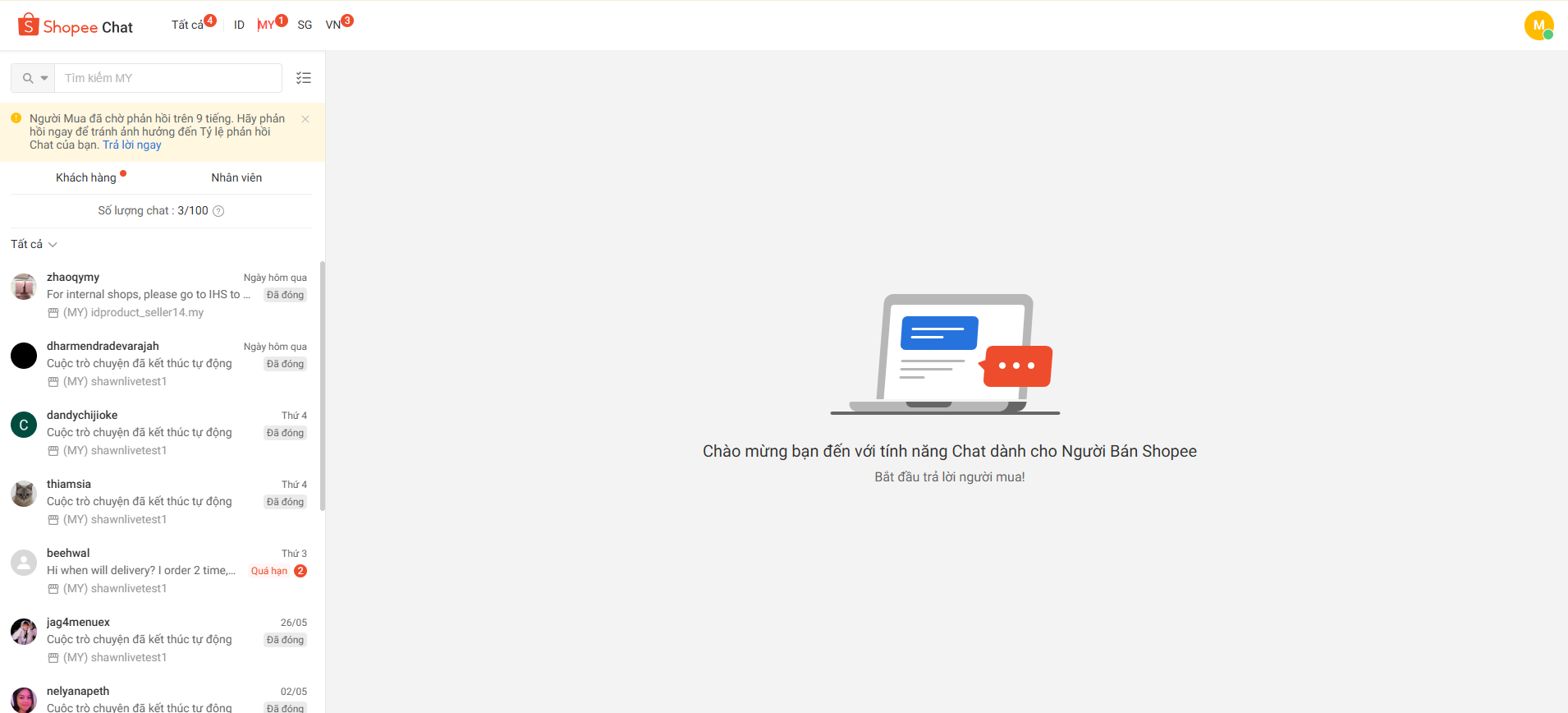Switch to the Nhân viên tab
Screen dimensions: 1568x713
tap(236, 177)
